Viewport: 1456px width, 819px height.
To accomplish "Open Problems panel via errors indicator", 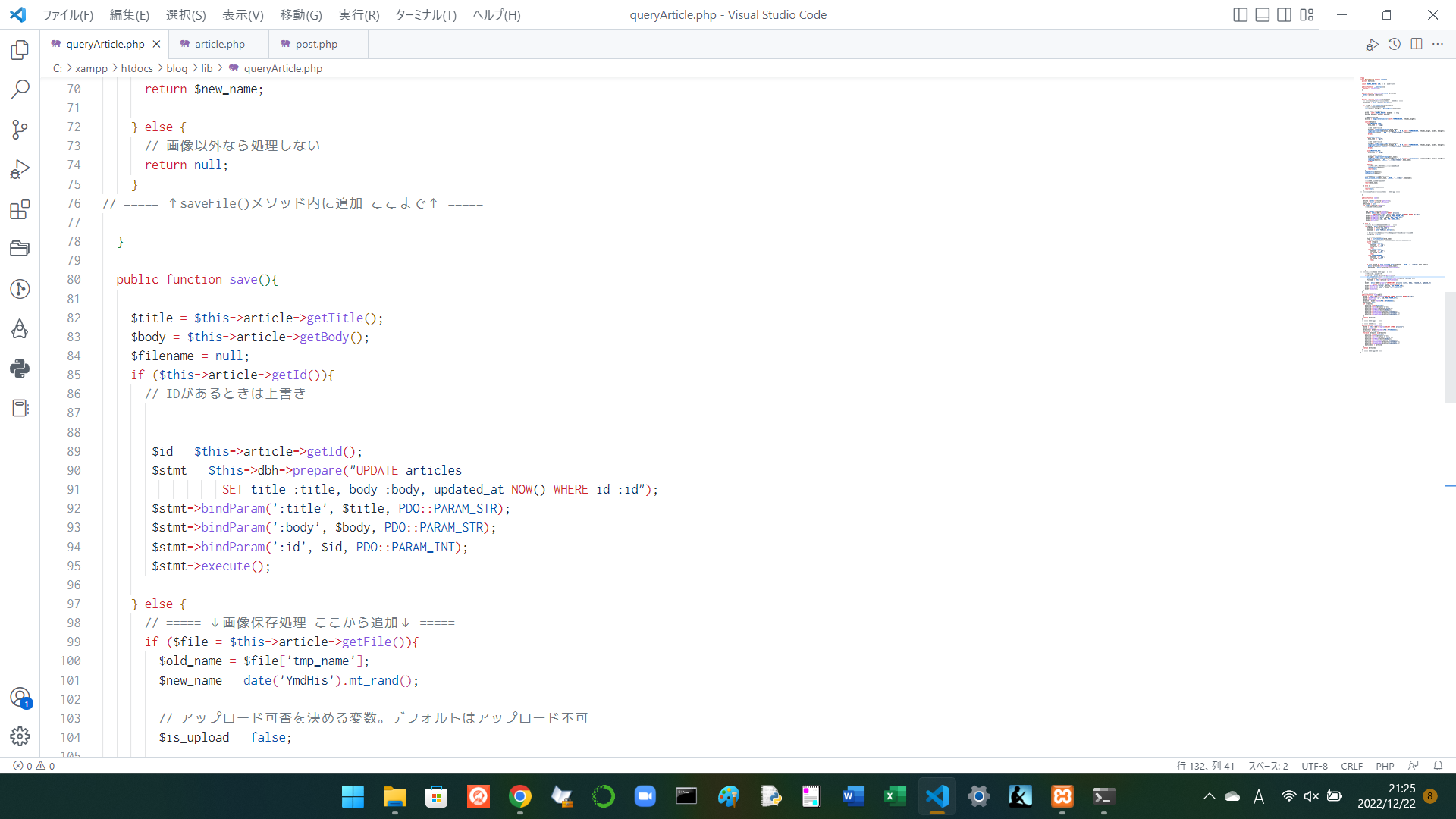I will 33,766.
